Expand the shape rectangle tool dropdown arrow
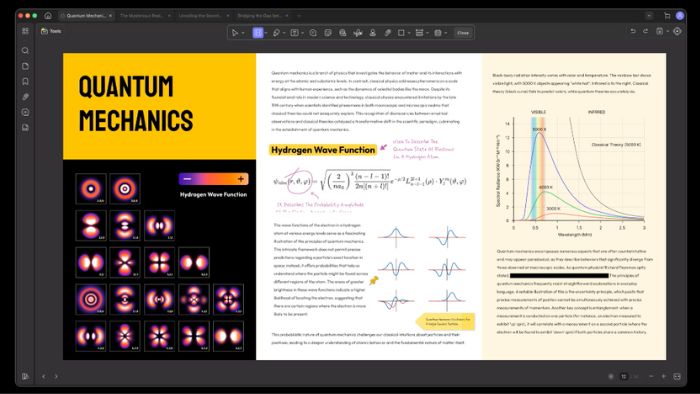 coord(409,33)
